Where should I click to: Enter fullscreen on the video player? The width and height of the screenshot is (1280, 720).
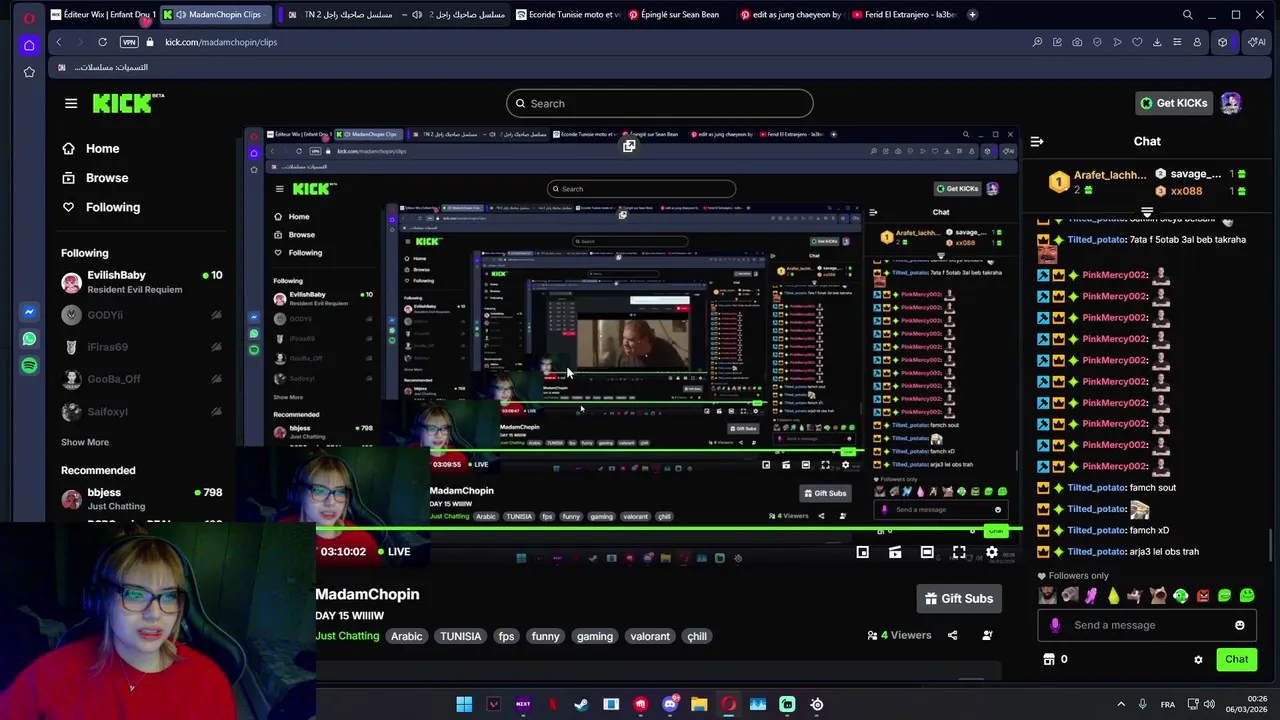pyautogui.click(x=959, y=552)
